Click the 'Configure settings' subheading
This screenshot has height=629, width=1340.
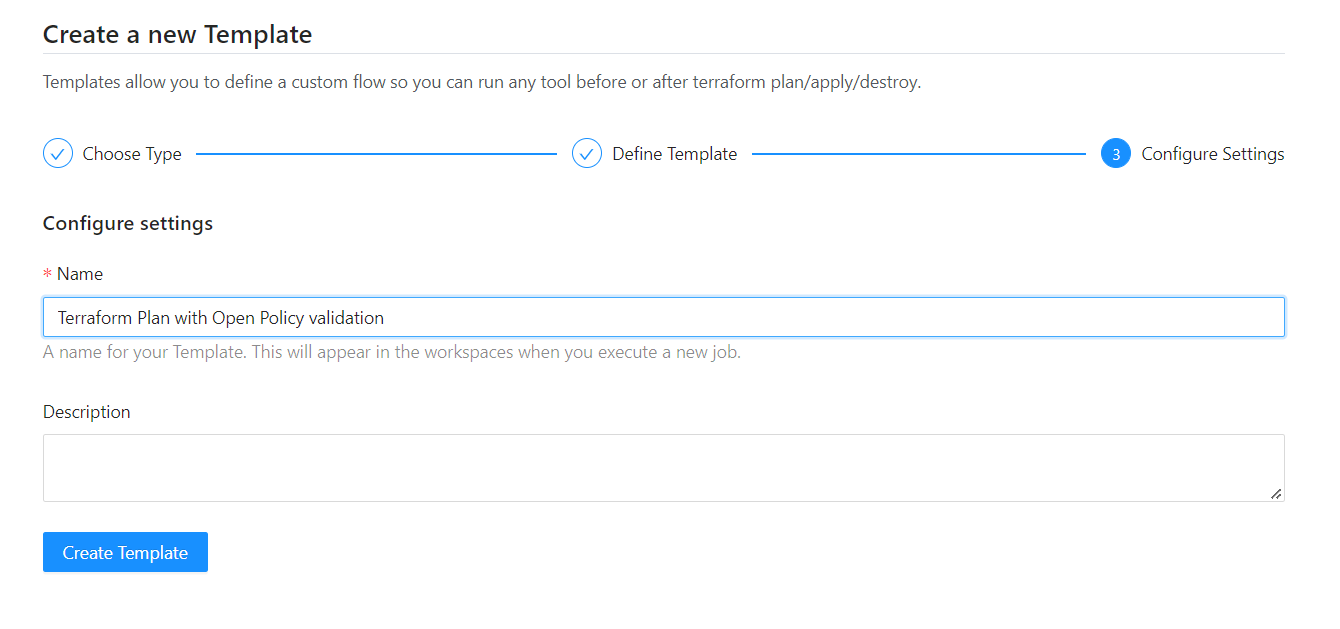coord(128,223)
